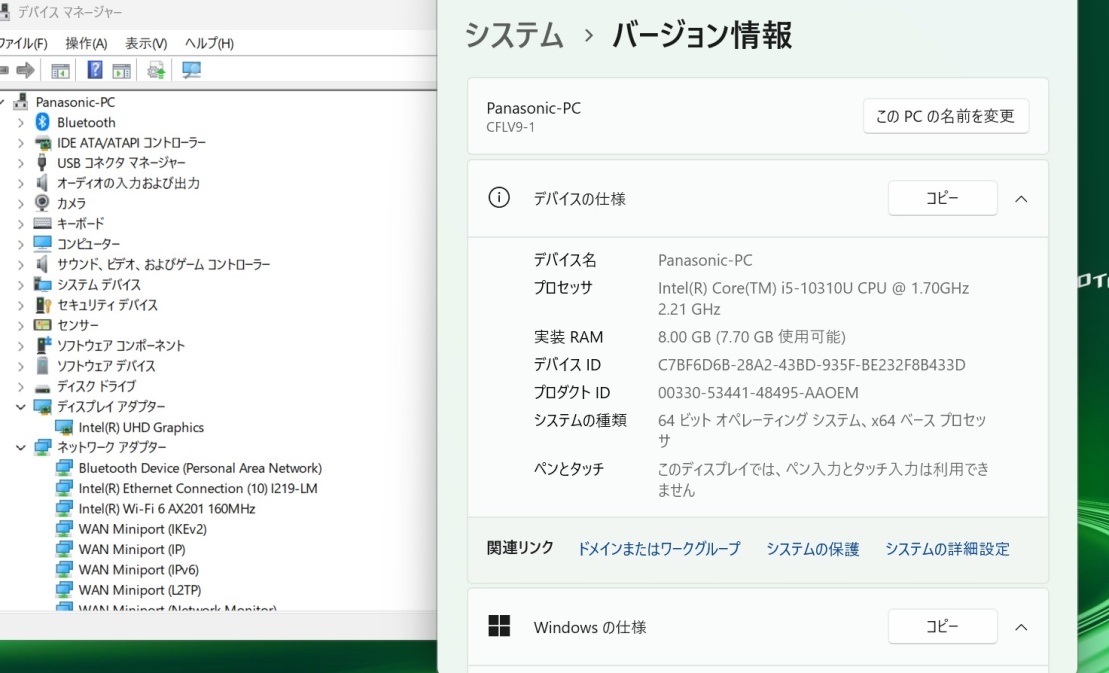Toggle the show/hide action pane toolbar icon
Screen dimensions: 1109x673
tap(122, 70)
